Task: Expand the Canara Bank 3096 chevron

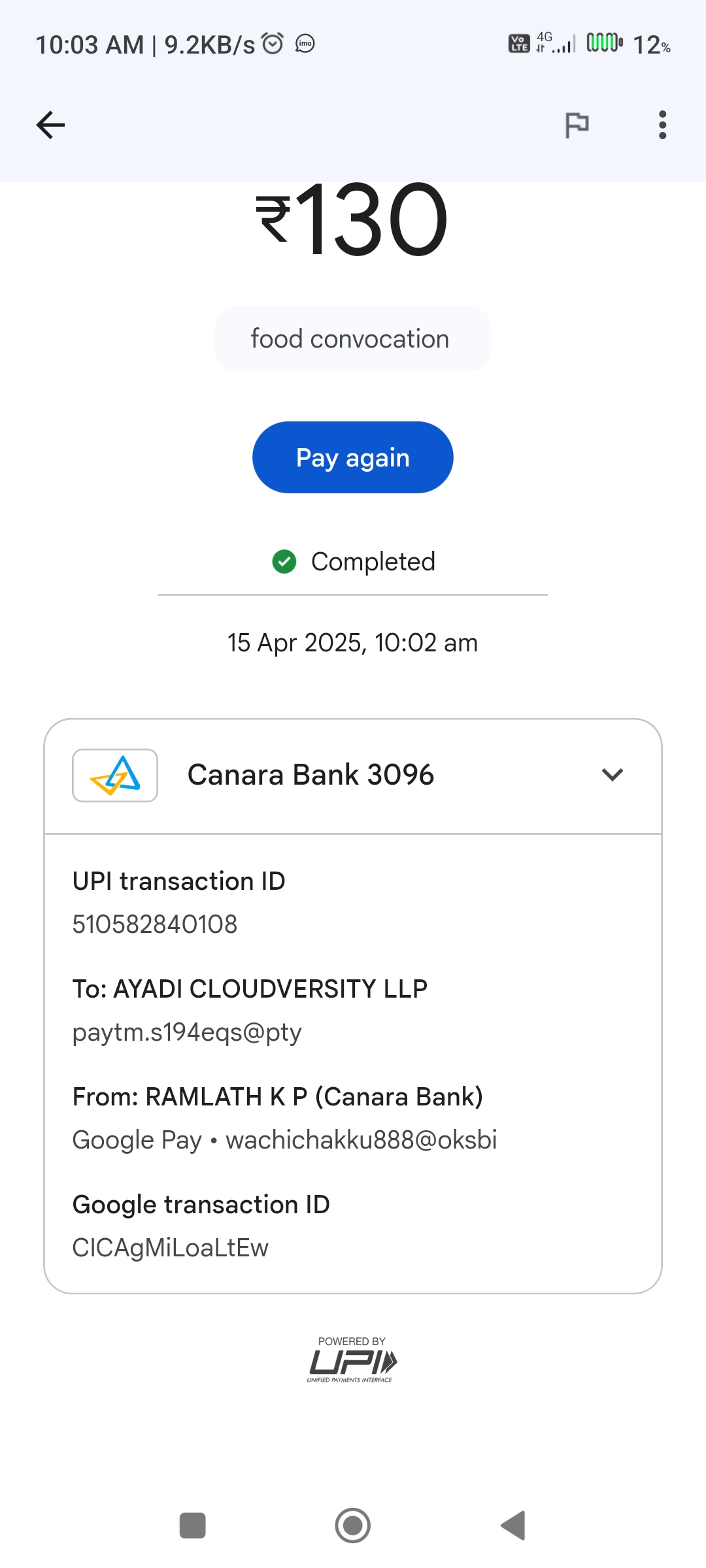Action: (612, 775)
